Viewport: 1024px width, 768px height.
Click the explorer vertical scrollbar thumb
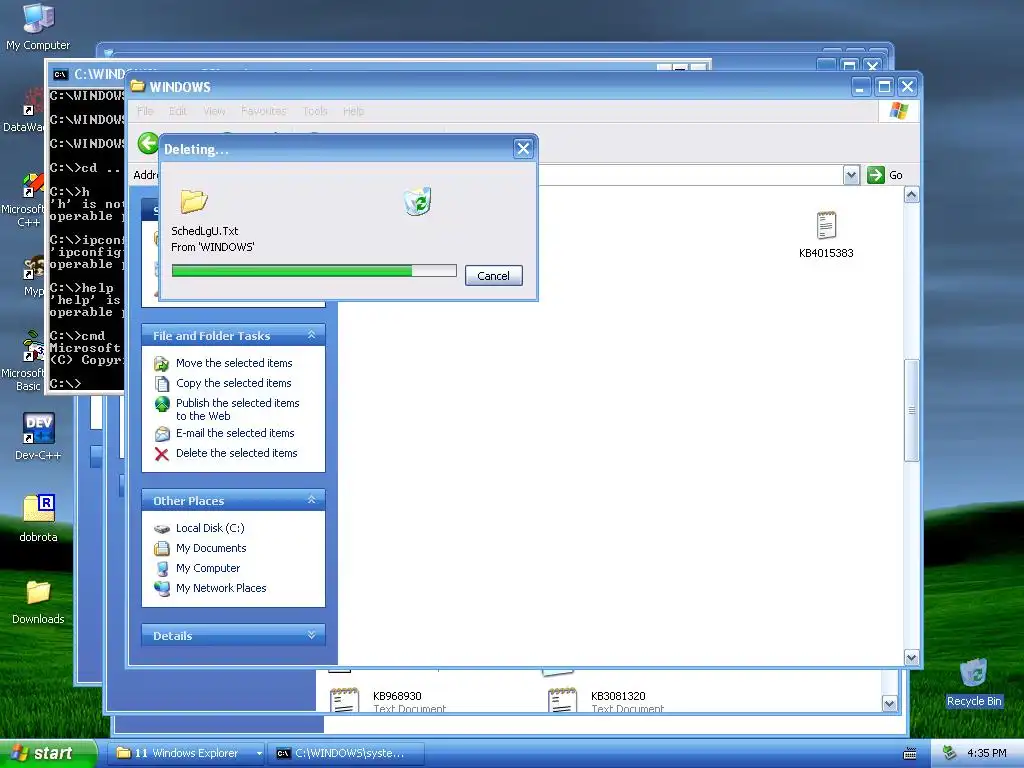pos(912,411)
